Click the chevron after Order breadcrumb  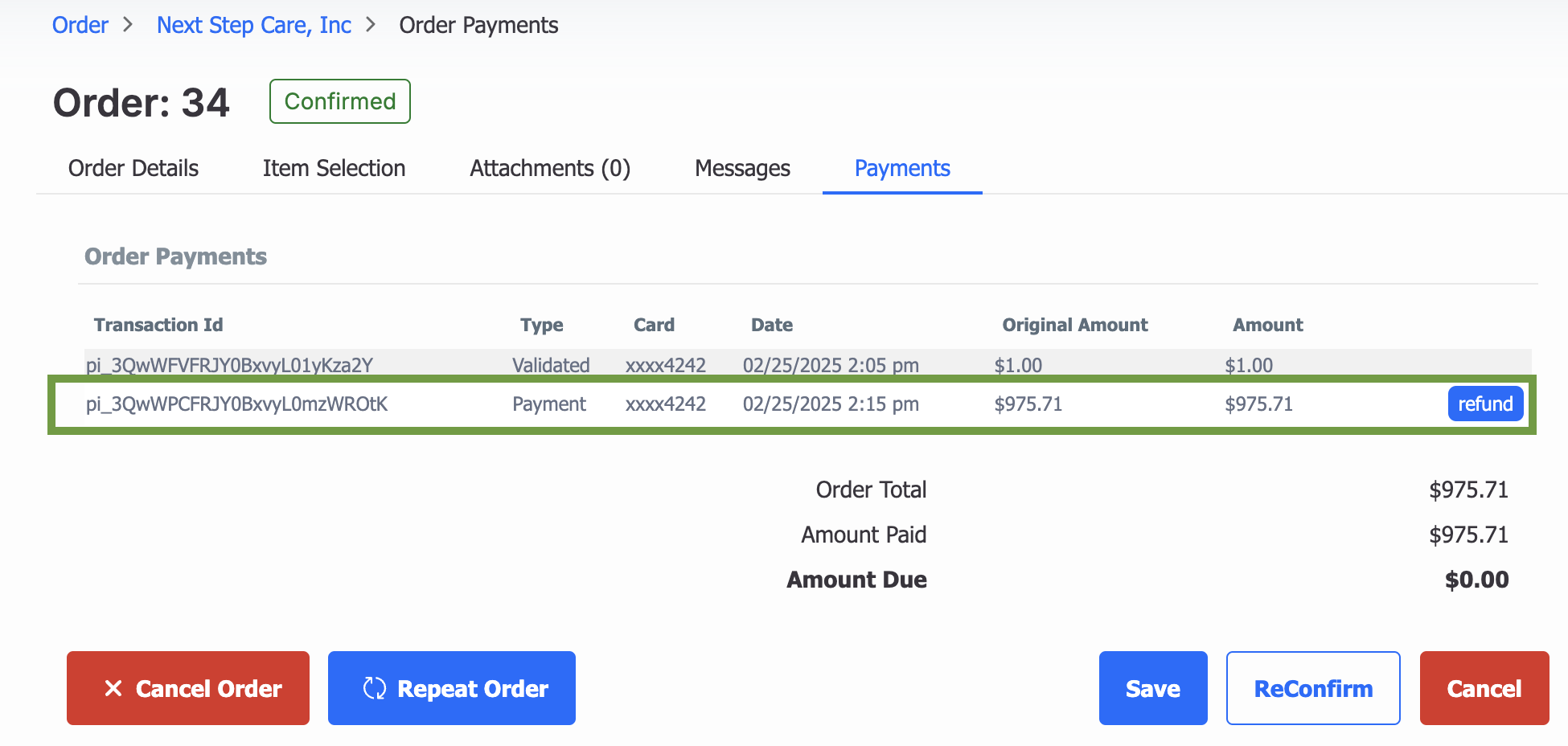(128, 25)
